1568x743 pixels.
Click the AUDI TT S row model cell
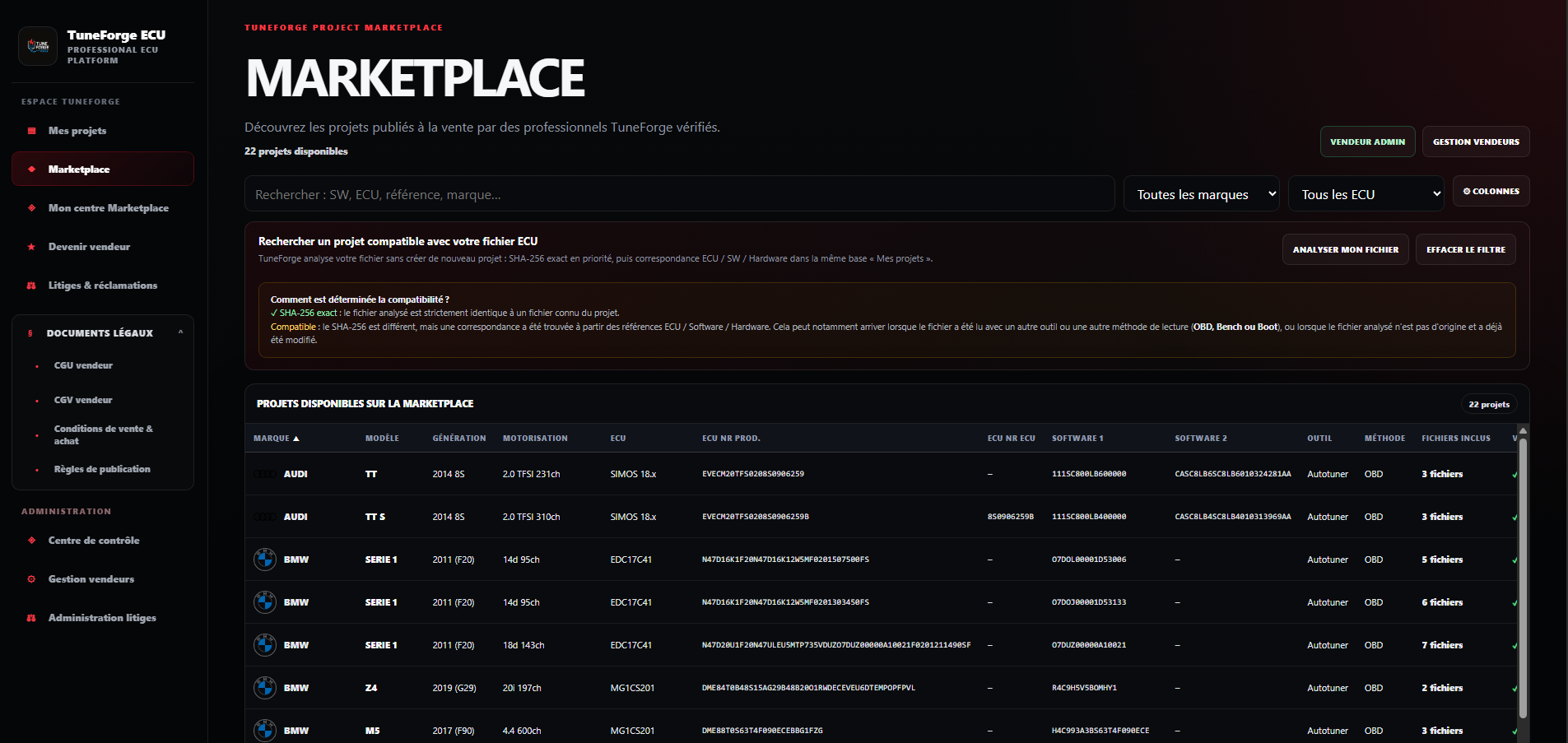coord(375,517)
